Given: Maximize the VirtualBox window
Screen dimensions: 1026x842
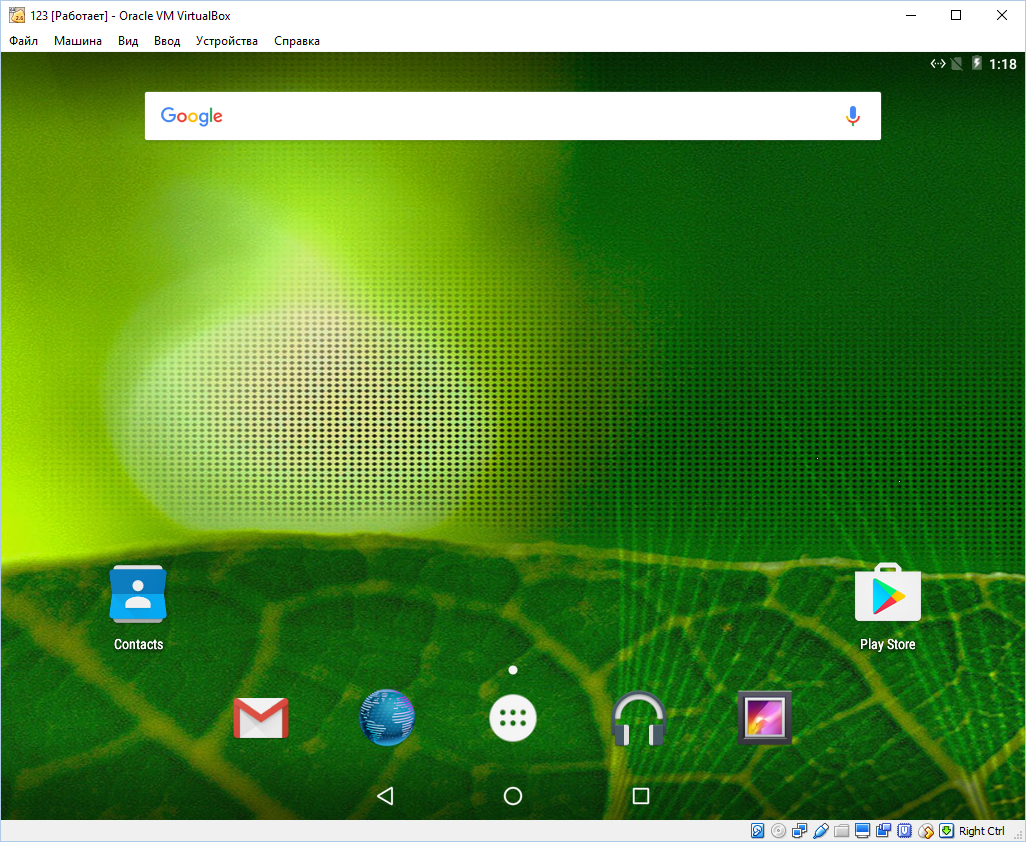Looking at the screenshot, I should pyautogui.click(x=956, y=15).
